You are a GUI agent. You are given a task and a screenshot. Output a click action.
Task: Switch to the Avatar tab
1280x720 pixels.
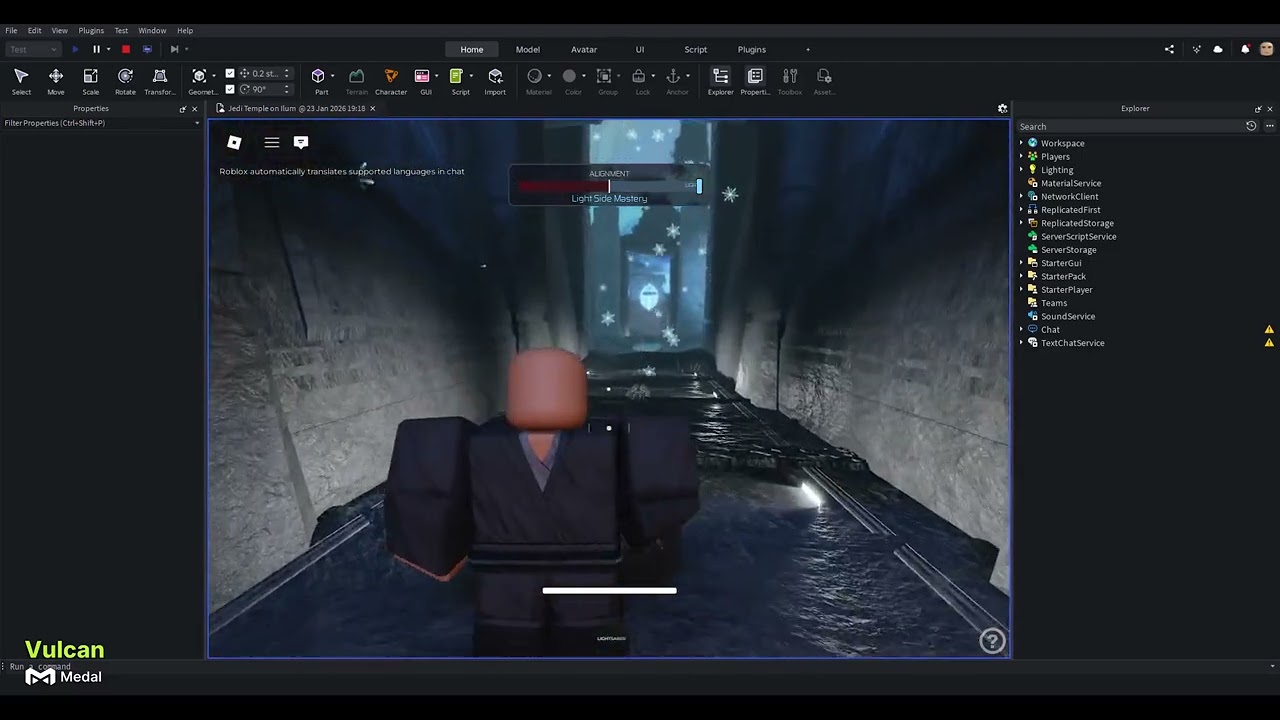pos(584,49)
